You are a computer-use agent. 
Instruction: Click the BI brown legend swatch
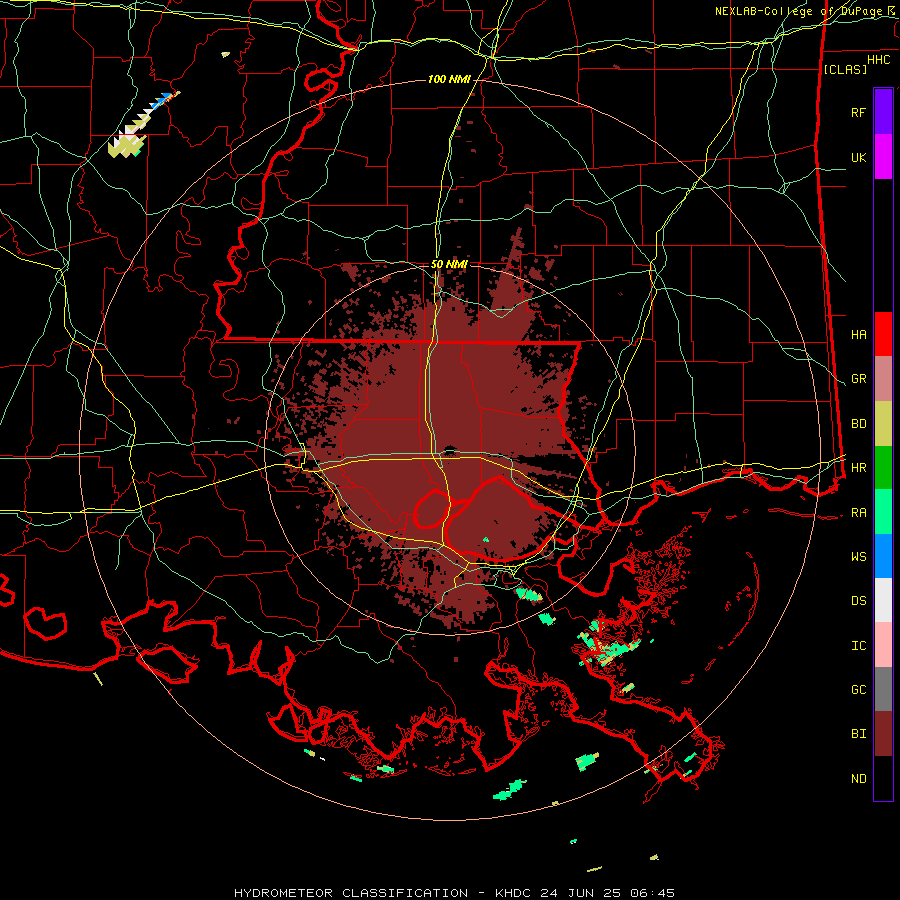[x=883, y=734]
